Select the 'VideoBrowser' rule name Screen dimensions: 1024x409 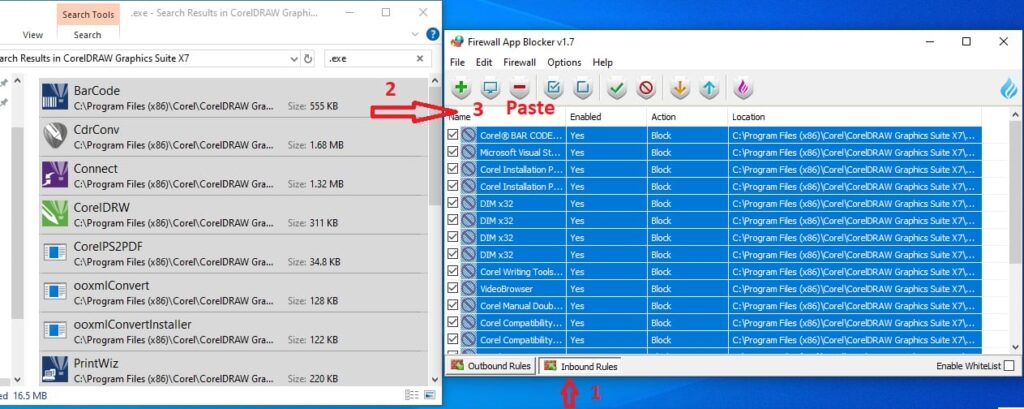click(x=506, y=289)
